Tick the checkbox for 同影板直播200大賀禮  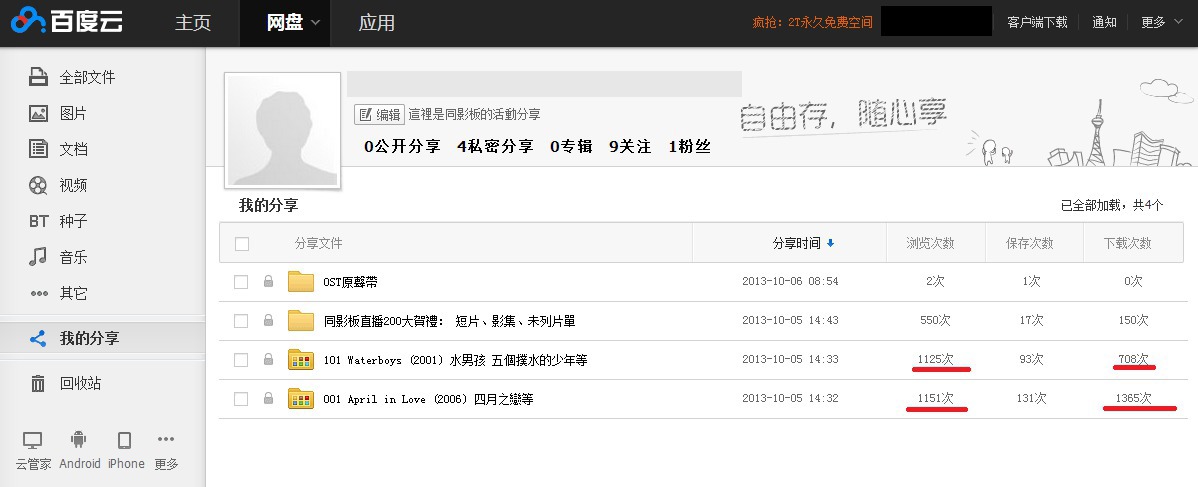[x=241, y=320]
